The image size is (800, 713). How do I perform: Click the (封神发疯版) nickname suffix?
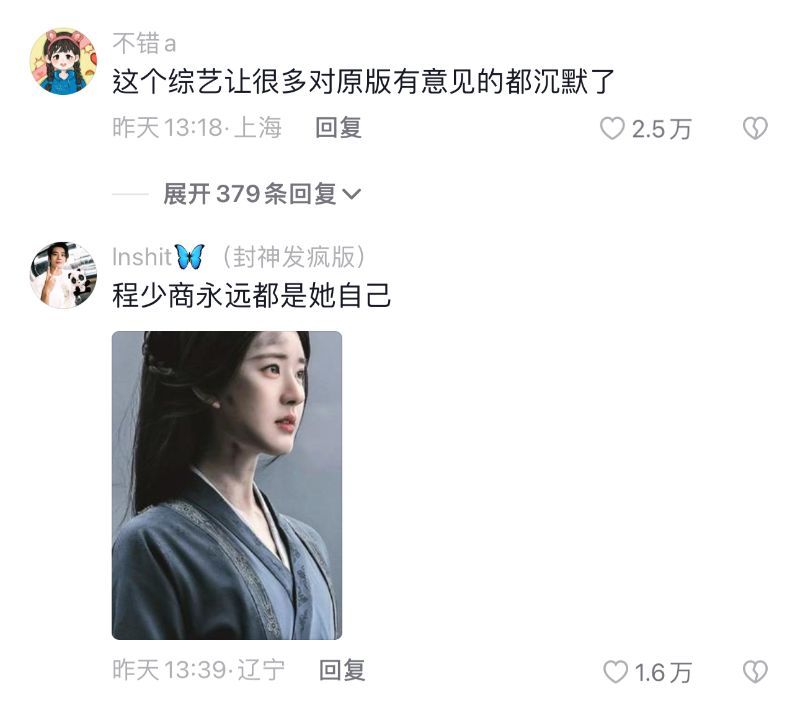[294, 257]
